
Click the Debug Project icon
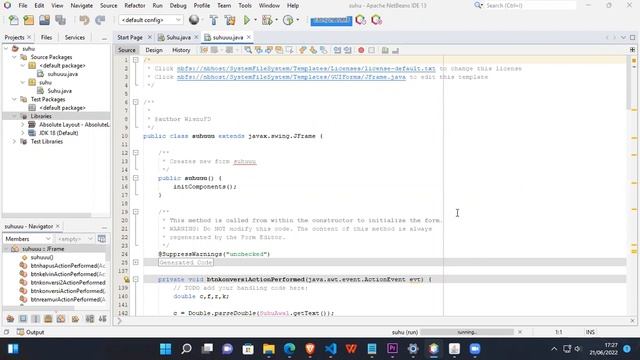click(267, 20)
